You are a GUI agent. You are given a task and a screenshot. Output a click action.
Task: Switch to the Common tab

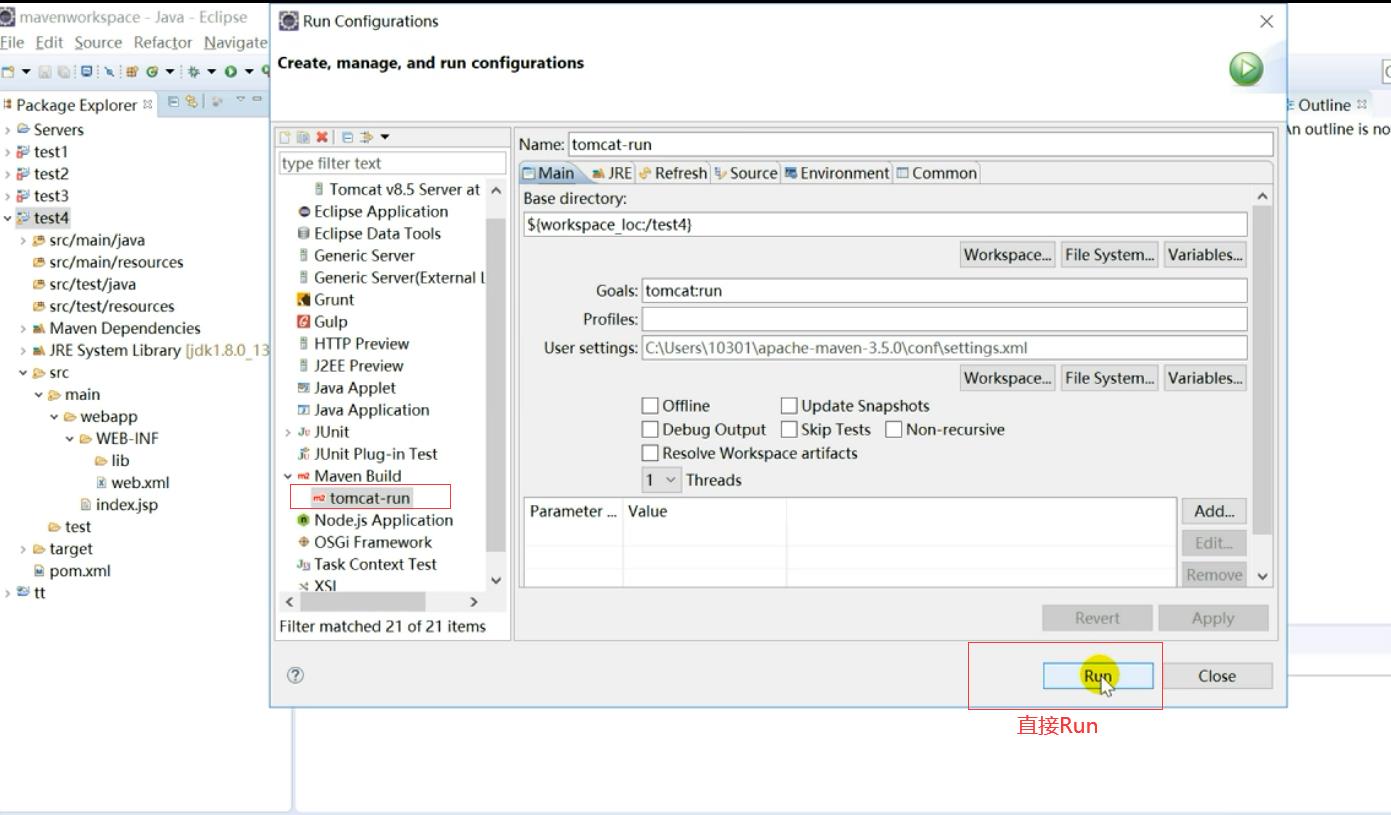pos(937,173)
